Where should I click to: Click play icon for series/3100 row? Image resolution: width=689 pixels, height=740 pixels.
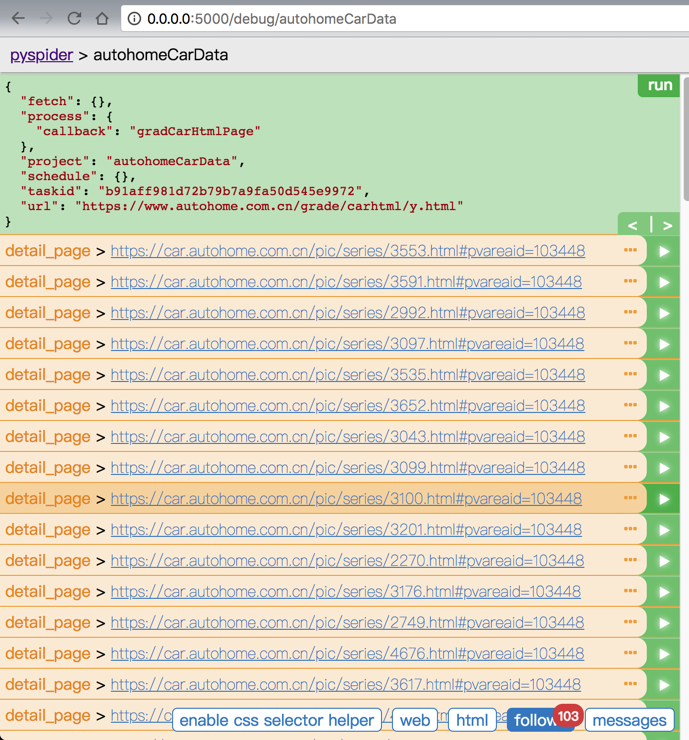coord(663,499)
